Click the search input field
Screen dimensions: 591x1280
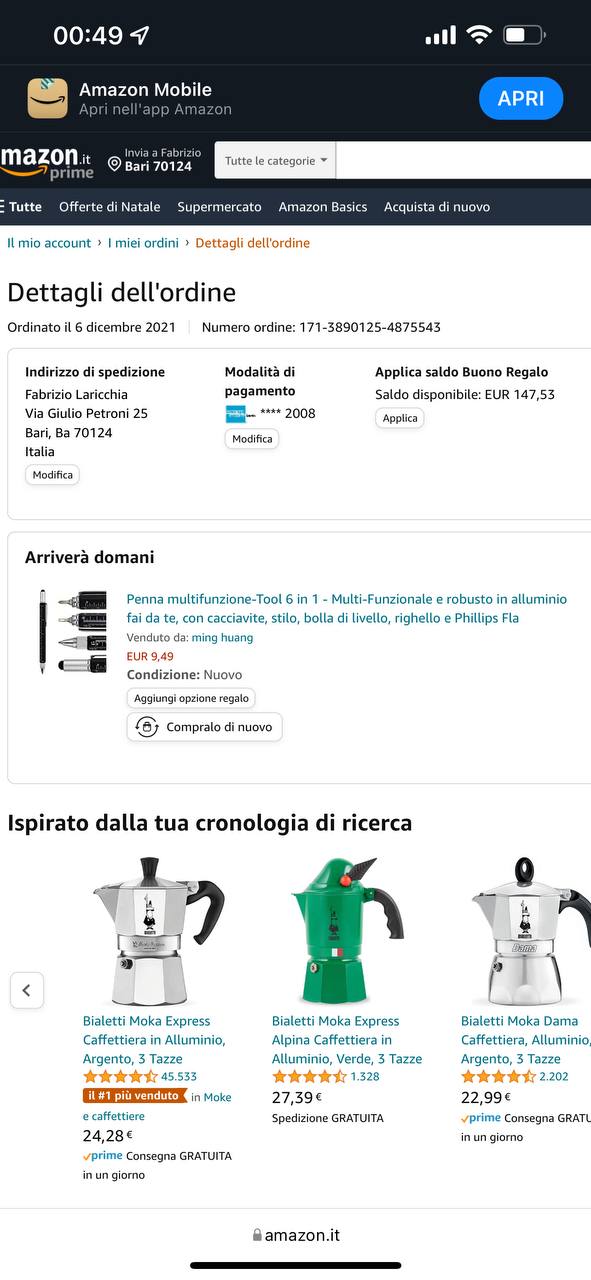(464, 161)
